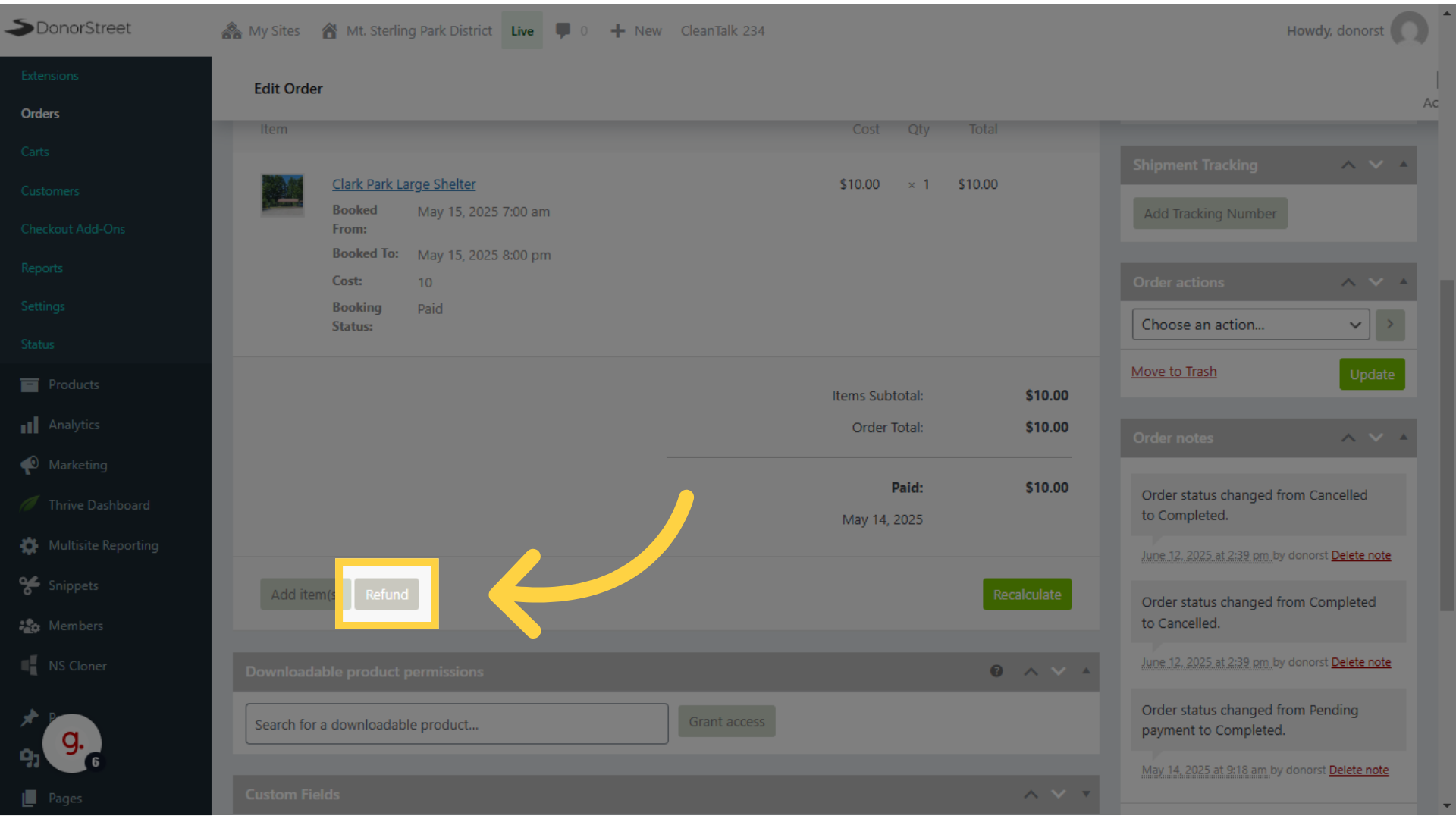Click the Live status badge
Image resolution: width=1456 pixels, height=819 pixels.
(x=522, y=30)
